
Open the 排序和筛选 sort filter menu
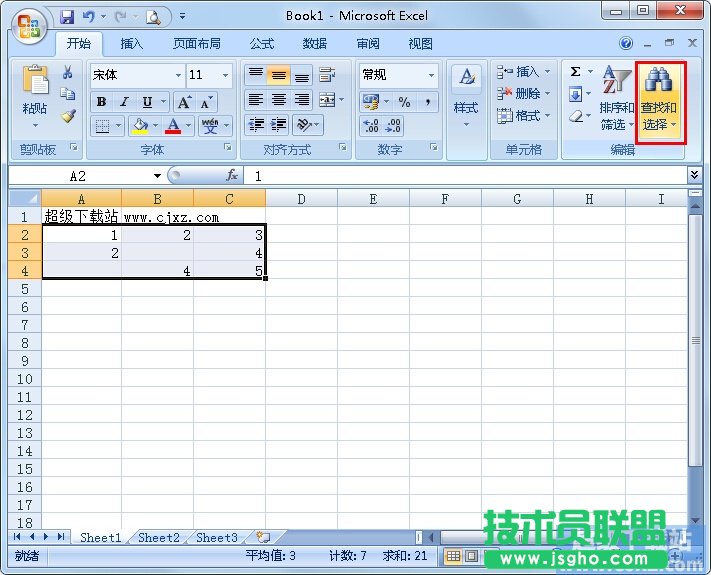[617, 97]
